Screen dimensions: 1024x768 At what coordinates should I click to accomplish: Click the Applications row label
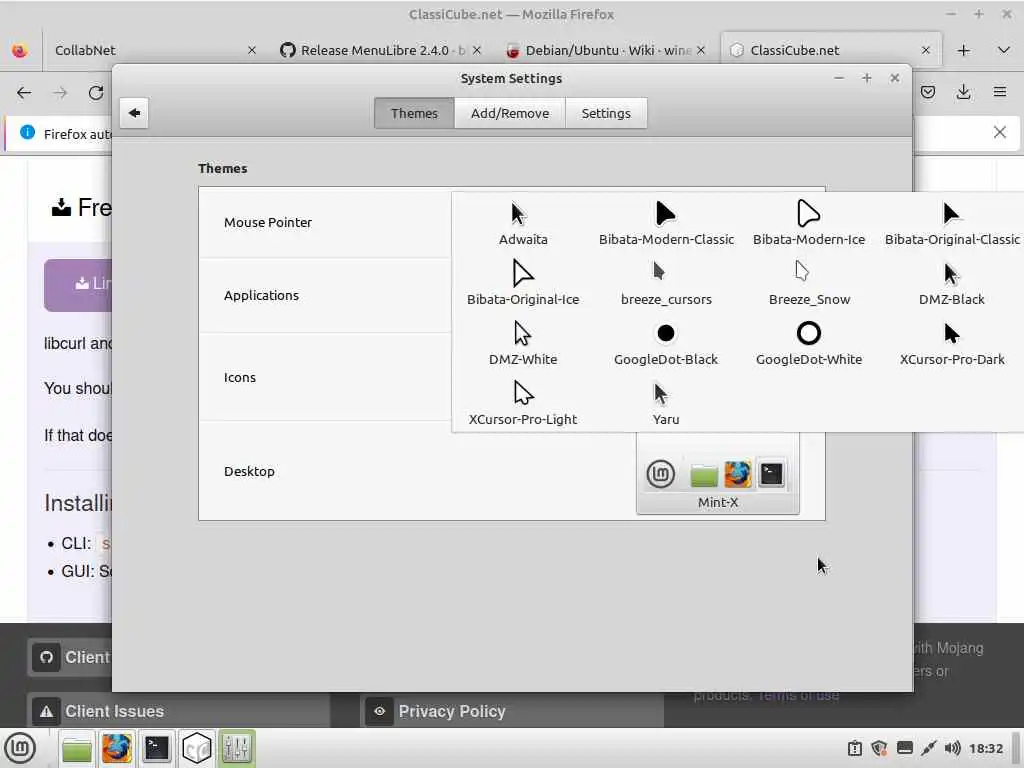(x=261, y=295)
